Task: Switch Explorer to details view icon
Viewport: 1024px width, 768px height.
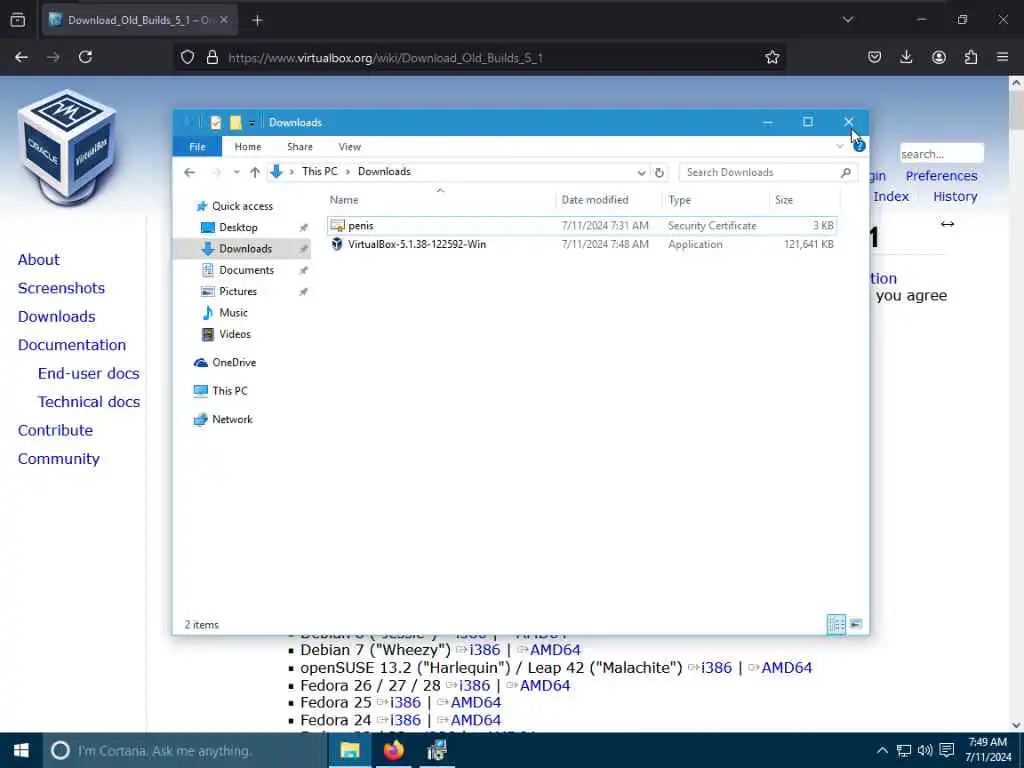Action: tap(836, 624)
